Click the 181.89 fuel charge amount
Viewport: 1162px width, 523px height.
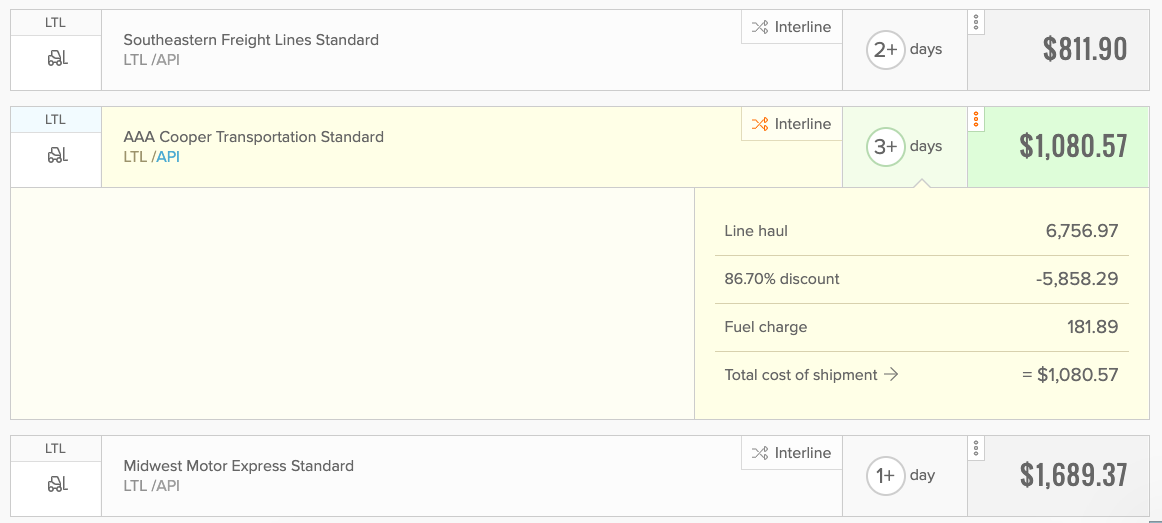coord(1093,327)
